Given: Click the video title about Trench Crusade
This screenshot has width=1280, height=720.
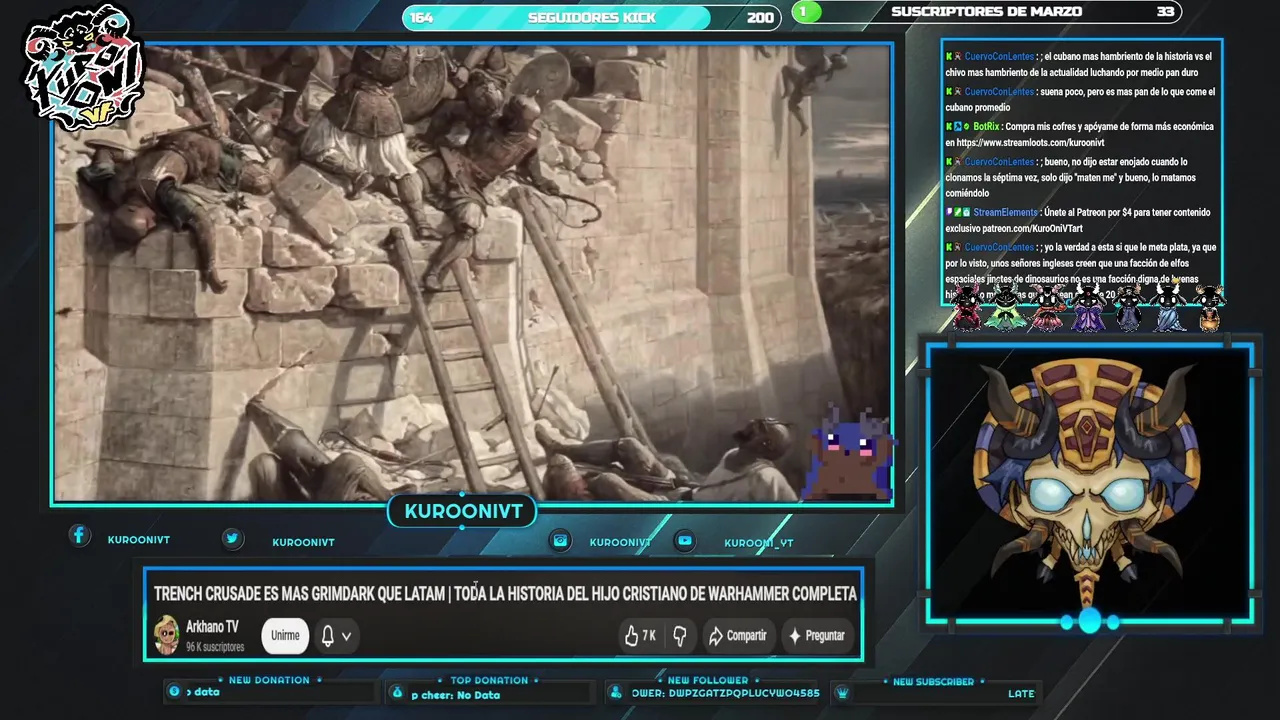Looking at the screenshot, I should click(x=505, y=594).
